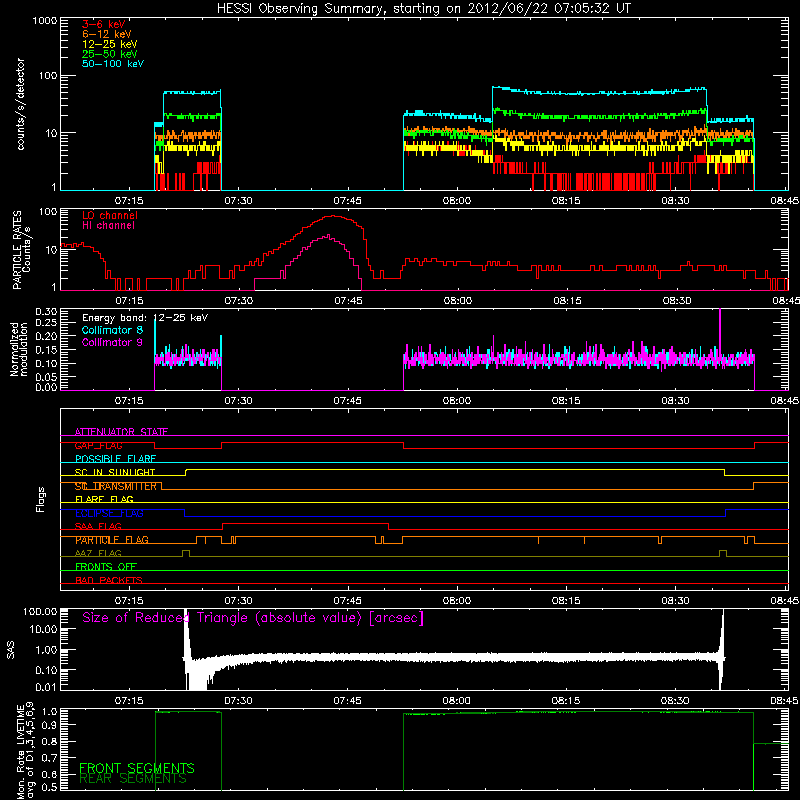800x800 pixels.
Task: Click the Size of Reduced Triangle label
Action: (x=253, y=618)
